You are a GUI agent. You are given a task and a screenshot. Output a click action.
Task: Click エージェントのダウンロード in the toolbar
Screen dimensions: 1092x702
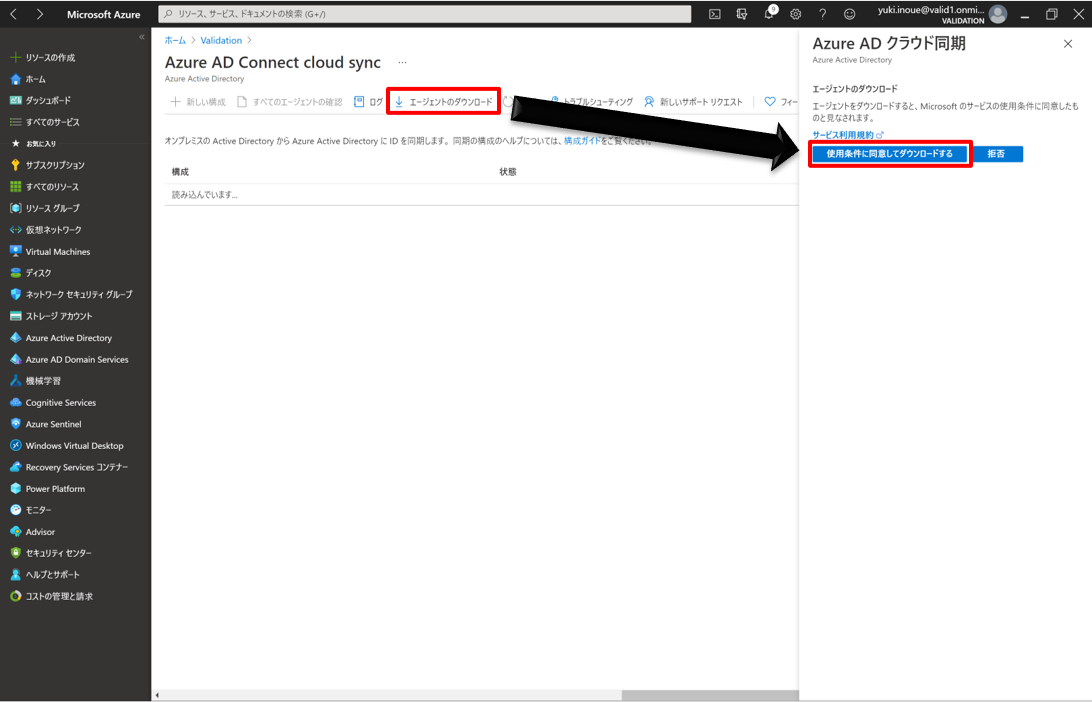(443, 102)
